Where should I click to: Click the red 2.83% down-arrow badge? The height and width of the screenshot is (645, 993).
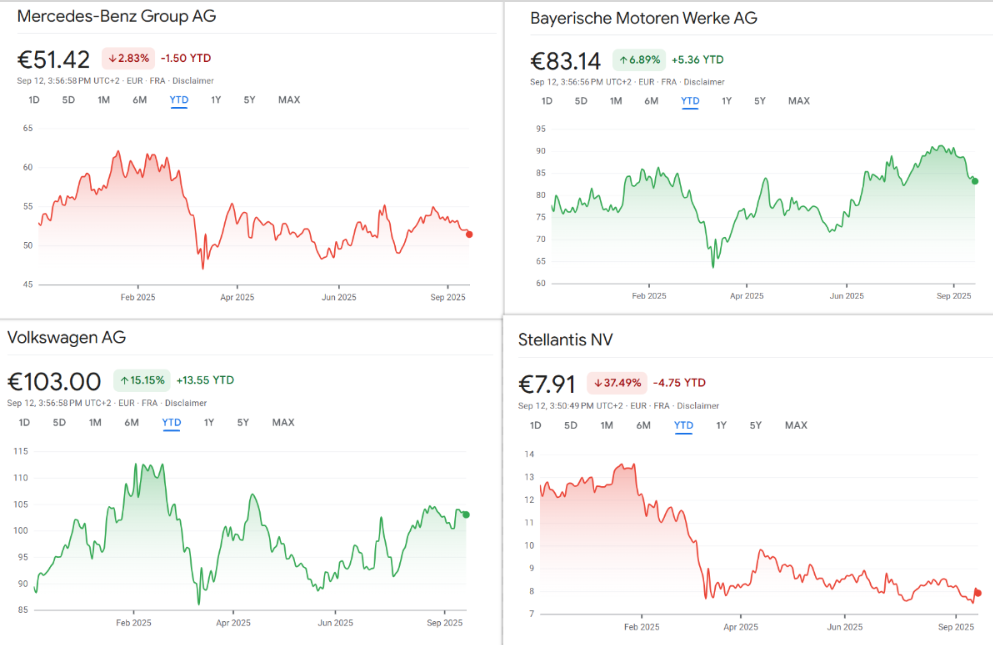pos(128,58)
